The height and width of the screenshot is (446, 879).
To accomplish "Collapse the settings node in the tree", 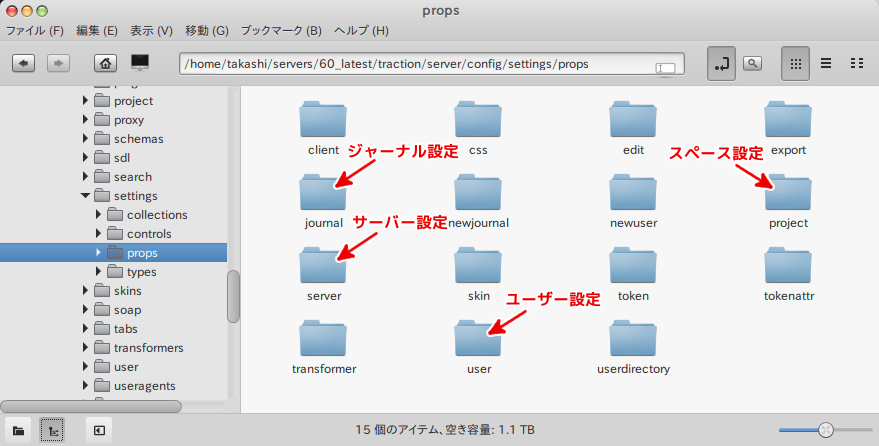I will point(85,196).
